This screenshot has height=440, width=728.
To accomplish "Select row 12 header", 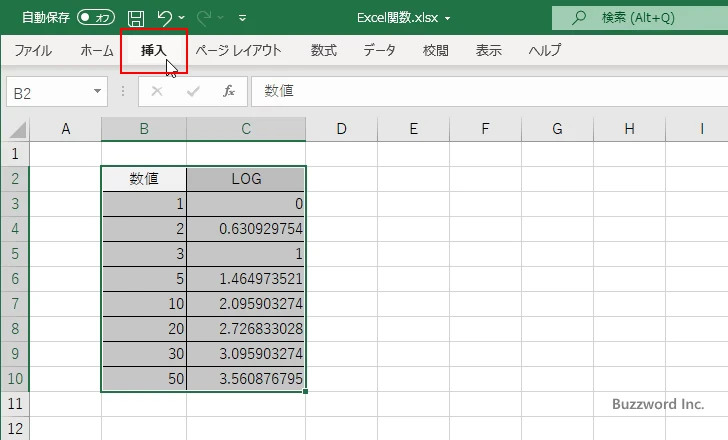I will [x=15, y=428].
